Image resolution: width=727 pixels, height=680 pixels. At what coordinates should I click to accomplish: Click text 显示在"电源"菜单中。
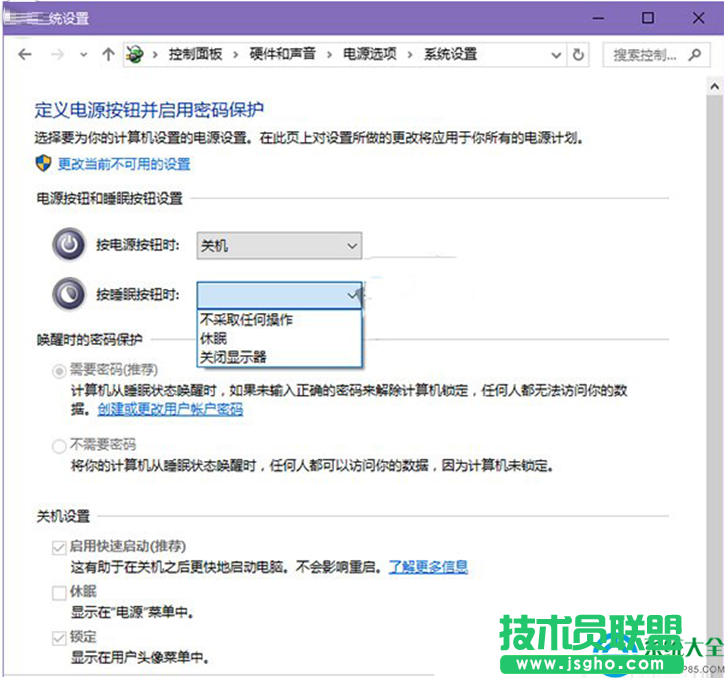pos(132,612)
